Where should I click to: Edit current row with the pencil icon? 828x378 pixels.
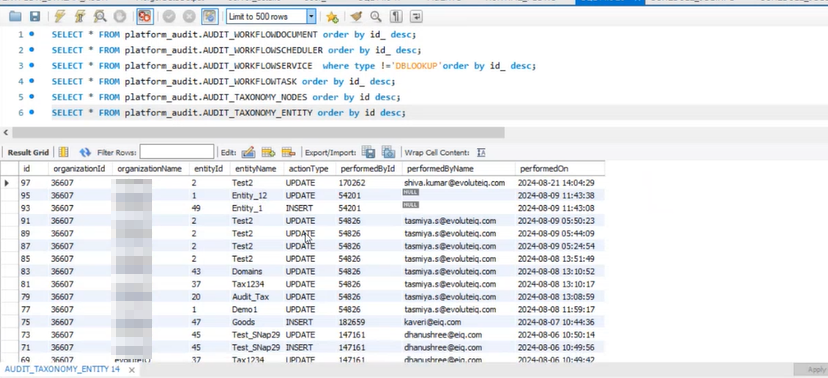[248, 153]
